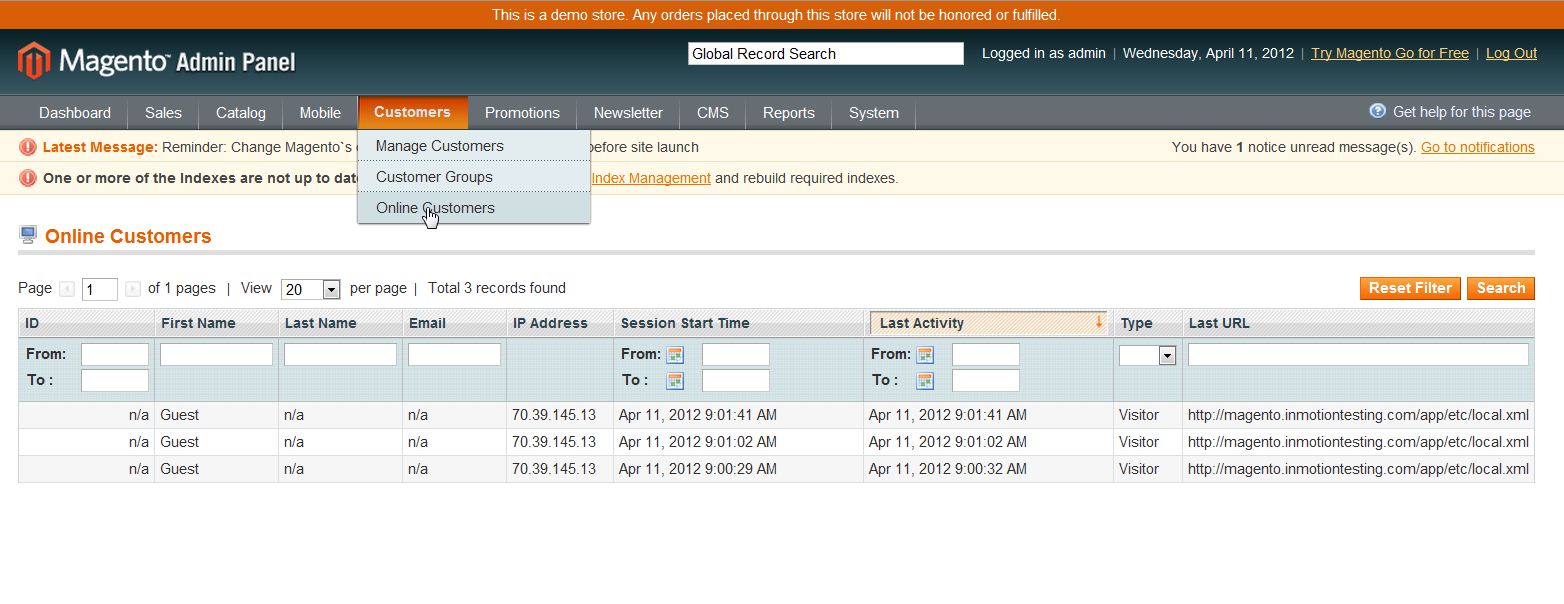Open the Reports menu
This screenshot has width=1564, height=604.
[x=789, y=113]
